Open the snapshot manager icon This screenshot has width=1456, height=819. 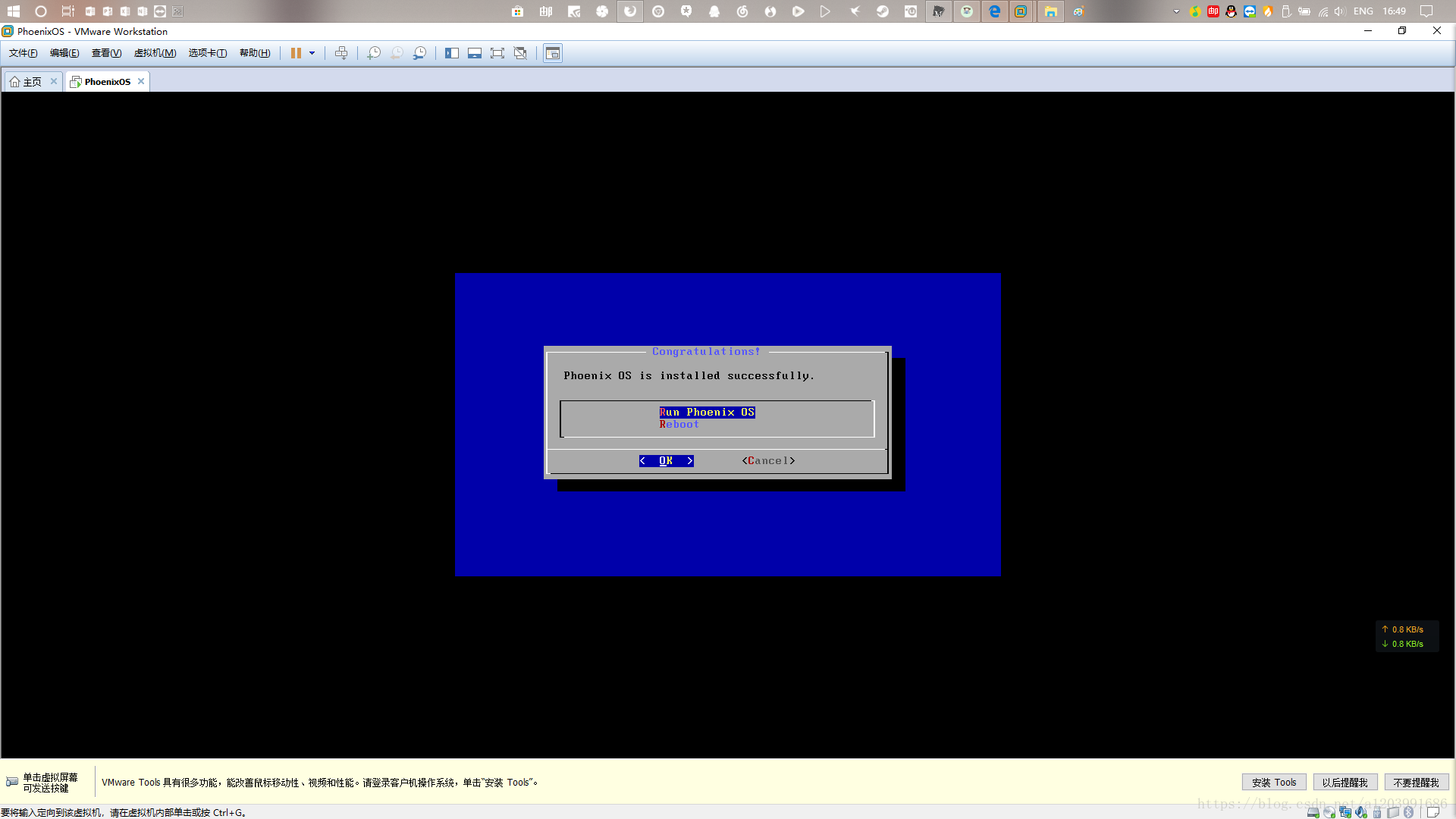coord(419,53)
